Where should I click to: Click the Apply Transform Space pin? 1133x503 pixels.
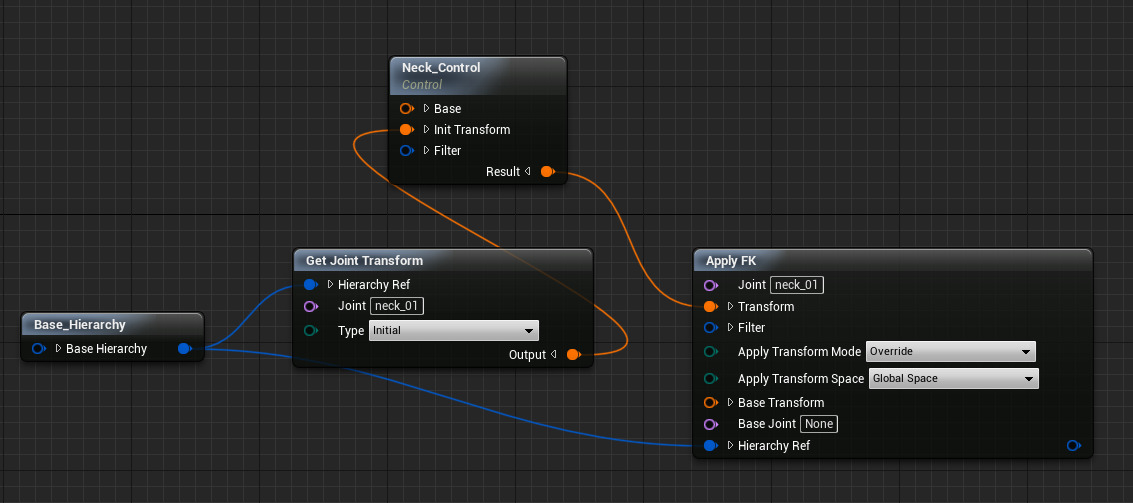pyautogui.click(x=711, y=378)
